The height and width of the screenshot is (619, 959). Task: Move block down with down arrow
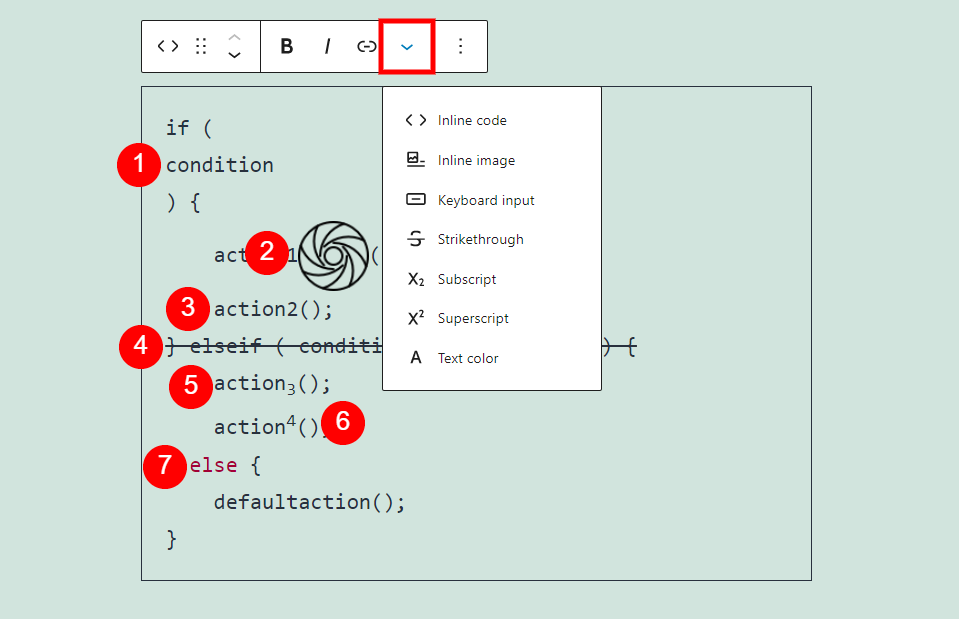(x=234, y=56)
